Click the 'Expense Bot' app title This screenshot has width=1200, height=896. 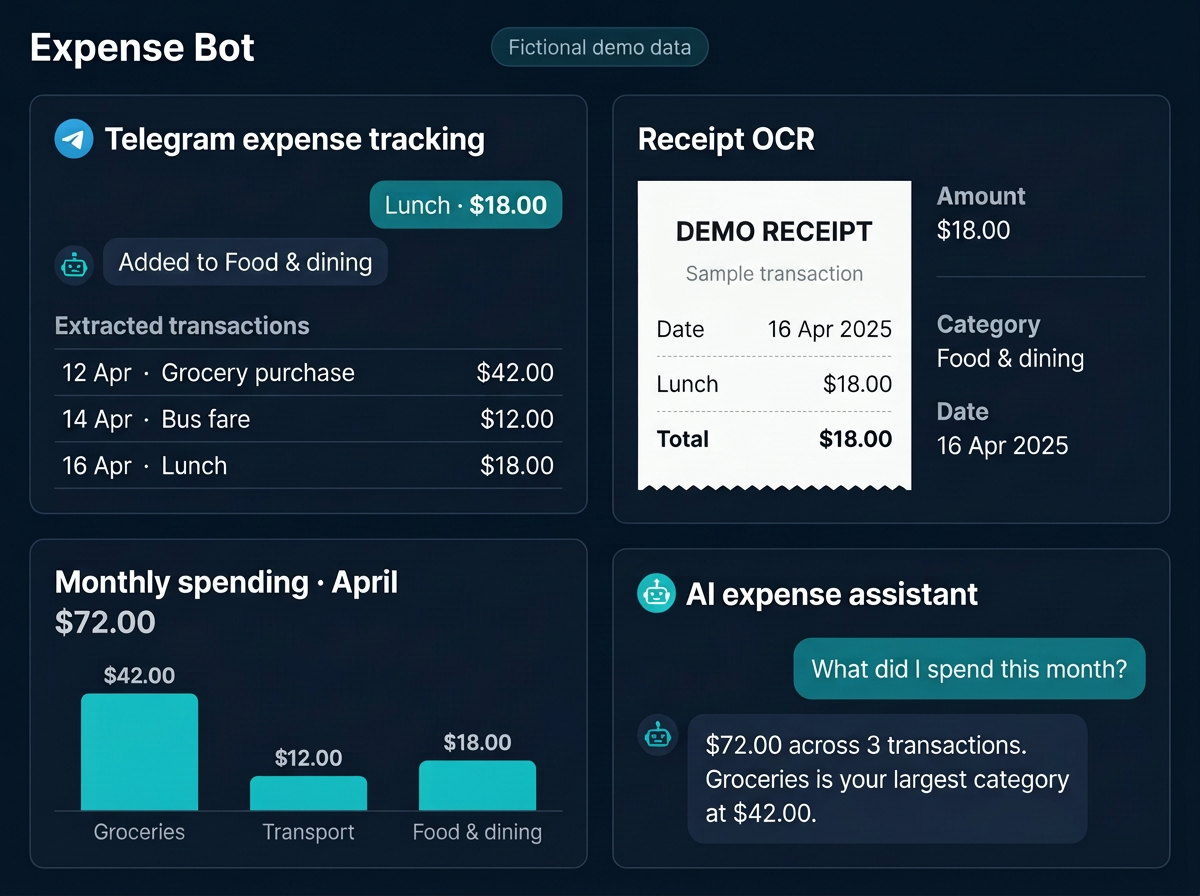[x=142, y=48]
